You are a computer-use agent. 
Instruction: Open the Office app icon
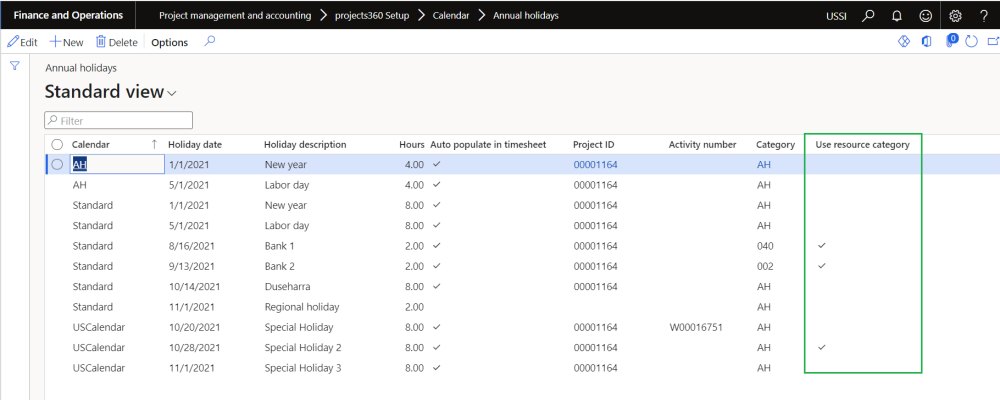(x=925, y=42)
